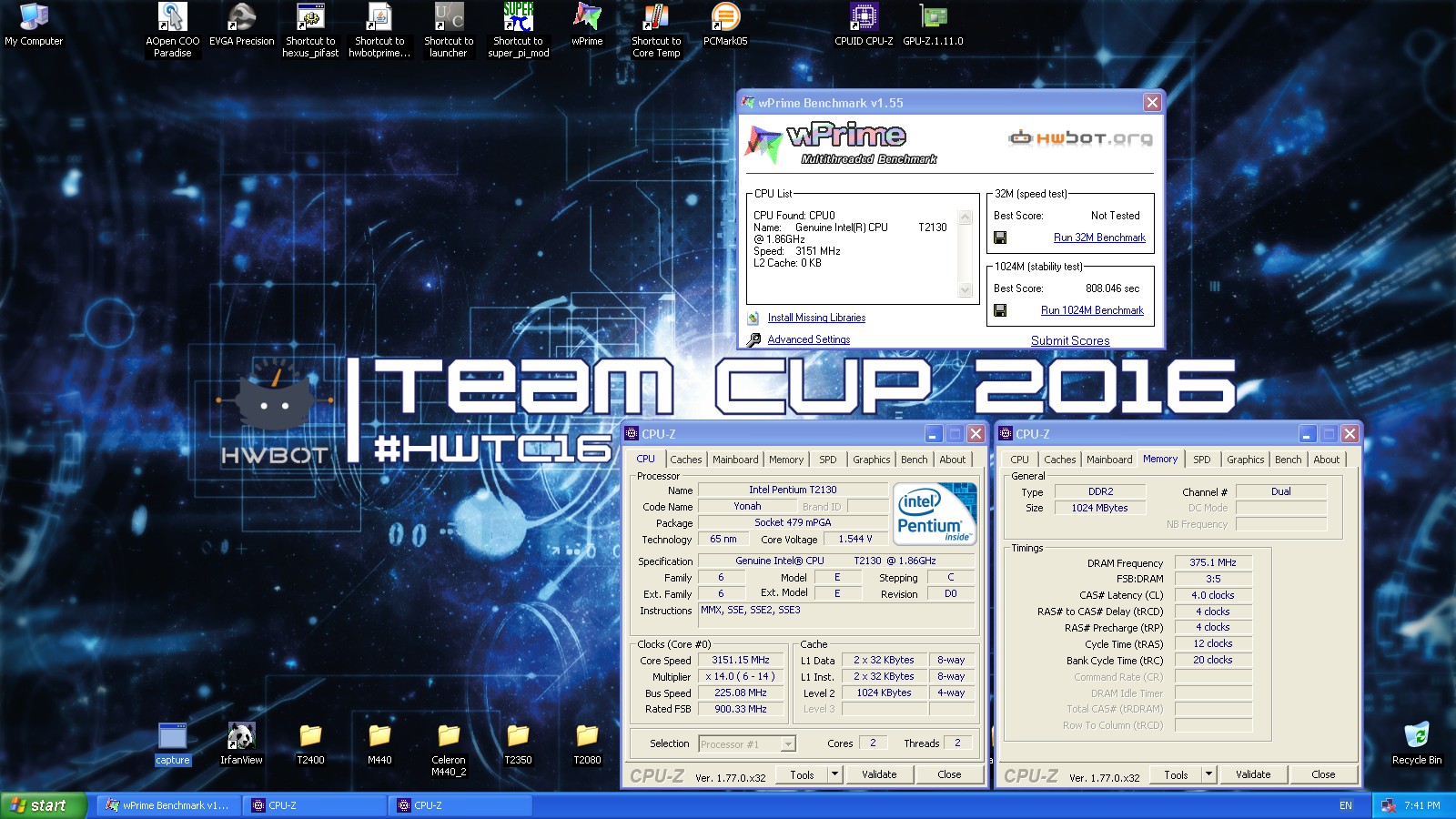Click Validate in the left CPU-Z window
Screen dimensions: 1456x819
pyautogui.click(x=879, y=774)
